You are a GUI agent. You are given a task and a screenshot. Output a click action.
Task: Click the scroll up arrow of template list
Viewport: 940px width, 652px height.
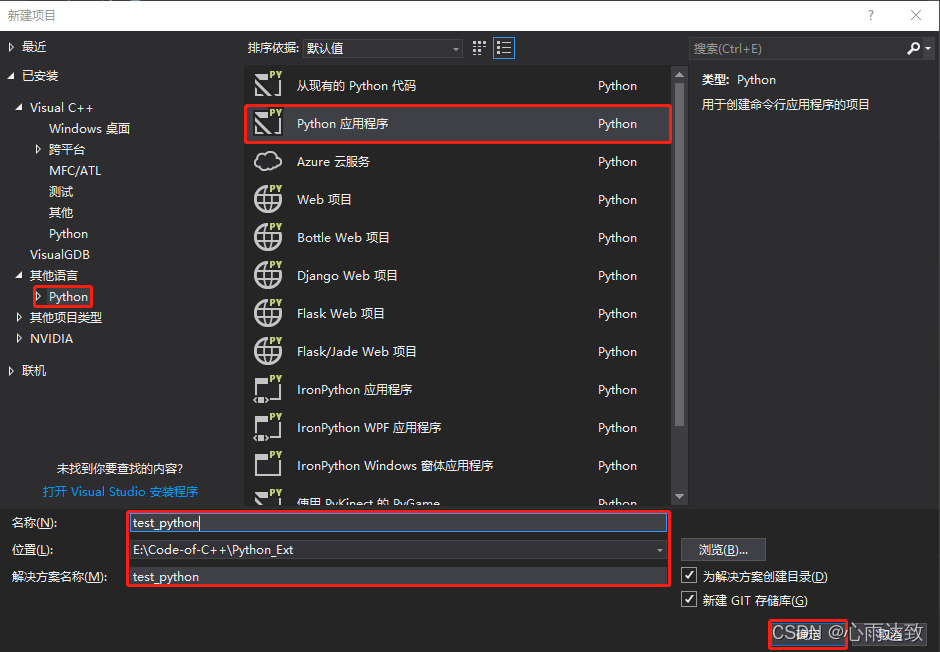pos(679,75)
